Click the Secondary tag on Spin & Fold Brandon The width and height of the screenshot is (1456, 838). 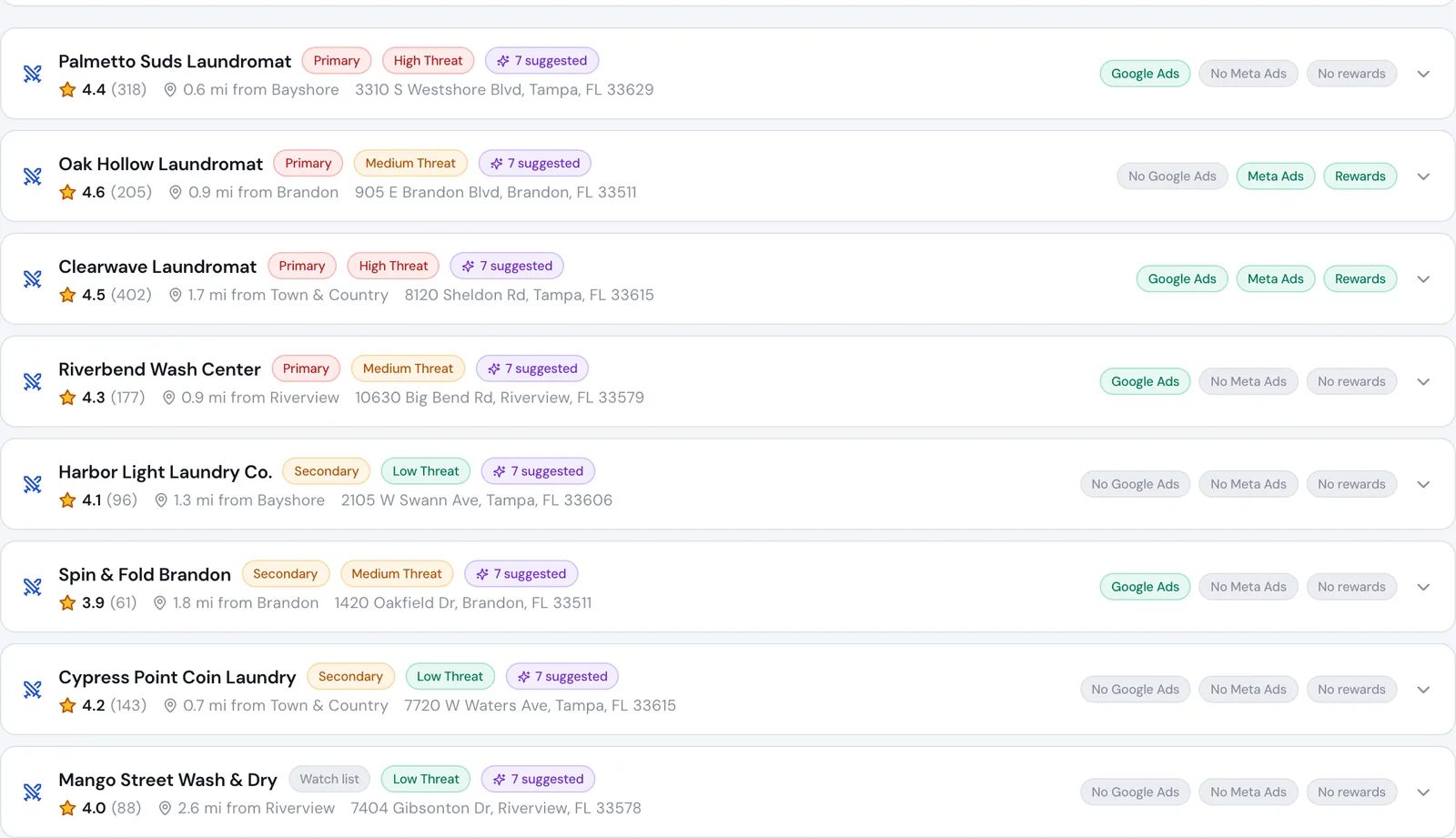tap(285, 574)
